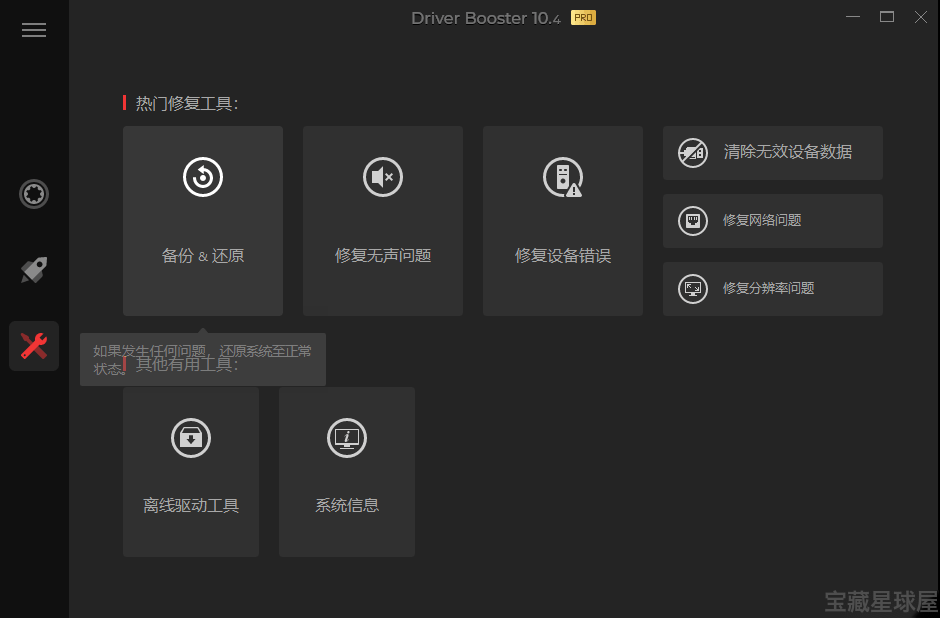Open the rocket boost icon in sidebar
Image resolution: width=940 pixels, height=618 pixels.
pos(34,270)
